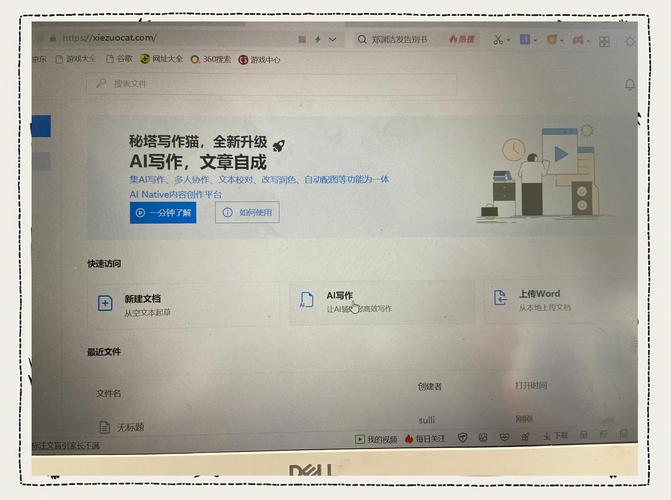Open the 谷歌 bookmark
671x500 pixels.
(x=119, y=59)
